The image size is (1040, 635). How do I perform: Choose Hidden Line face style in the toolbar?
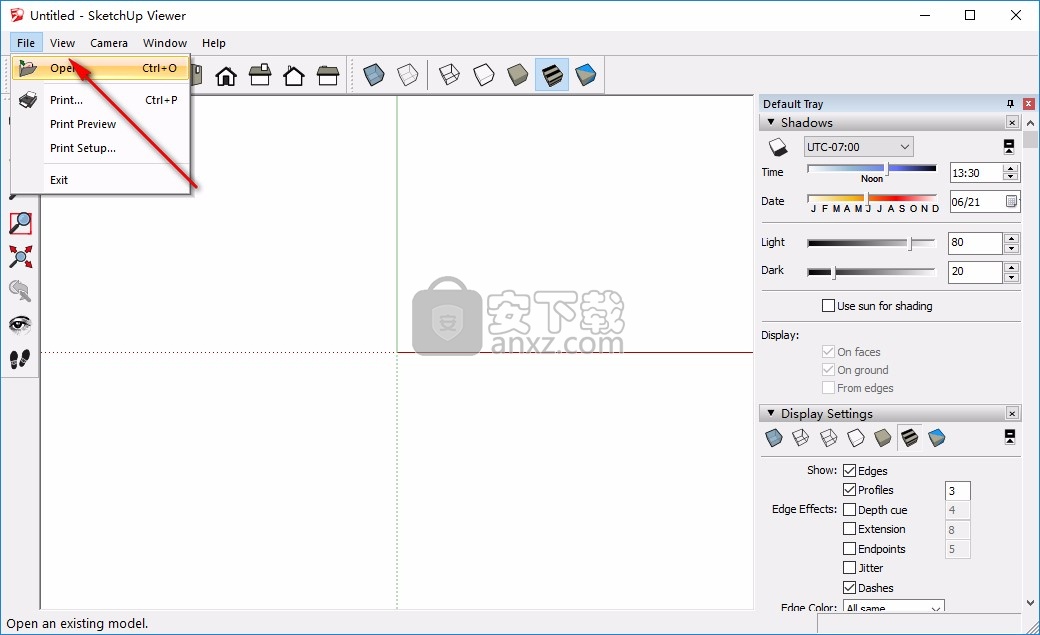[484, 74]
